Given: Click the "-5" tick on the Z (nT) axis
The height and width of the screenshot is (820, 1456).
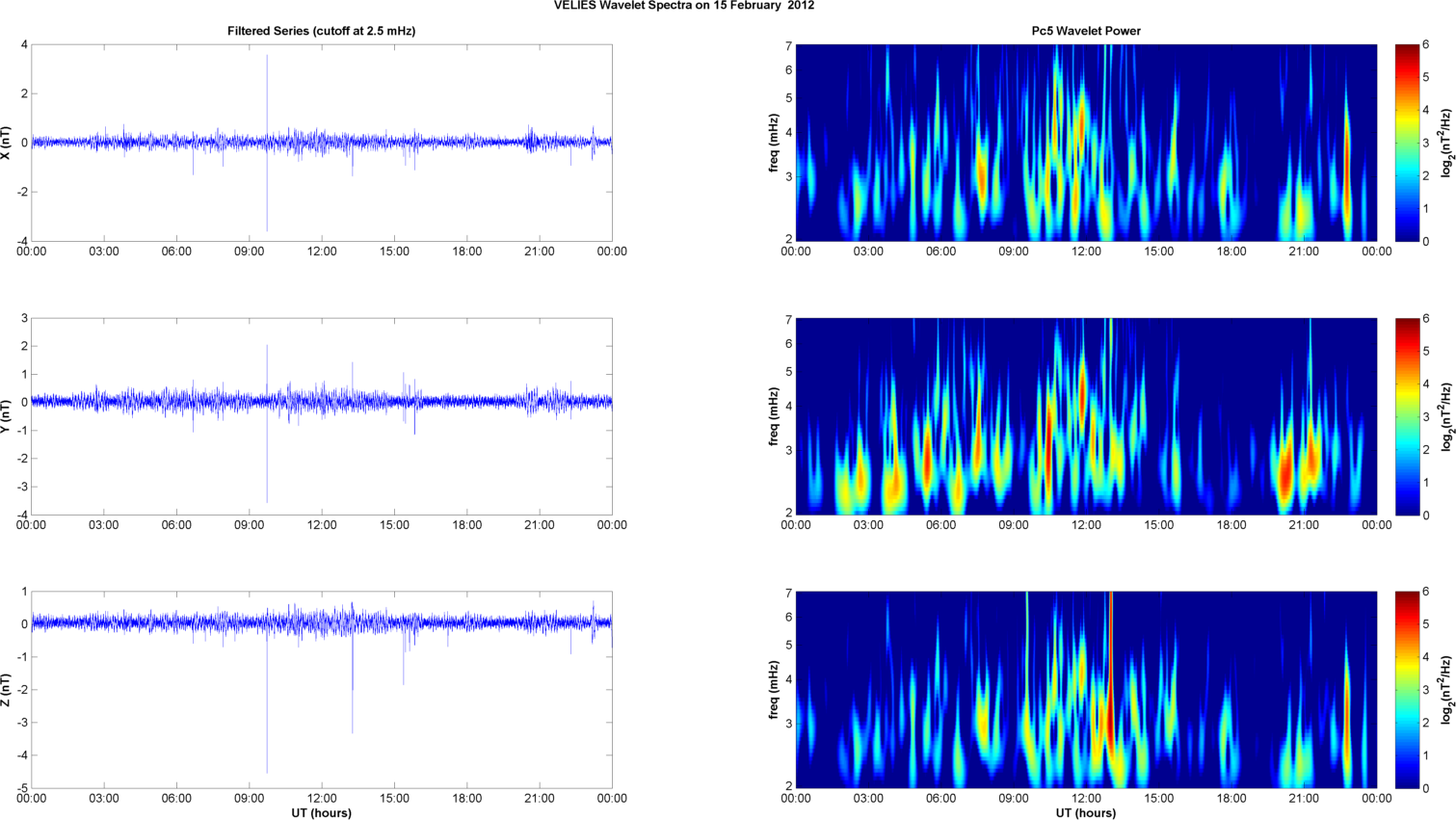Looking at the screenshot, I should click(21, 788).
